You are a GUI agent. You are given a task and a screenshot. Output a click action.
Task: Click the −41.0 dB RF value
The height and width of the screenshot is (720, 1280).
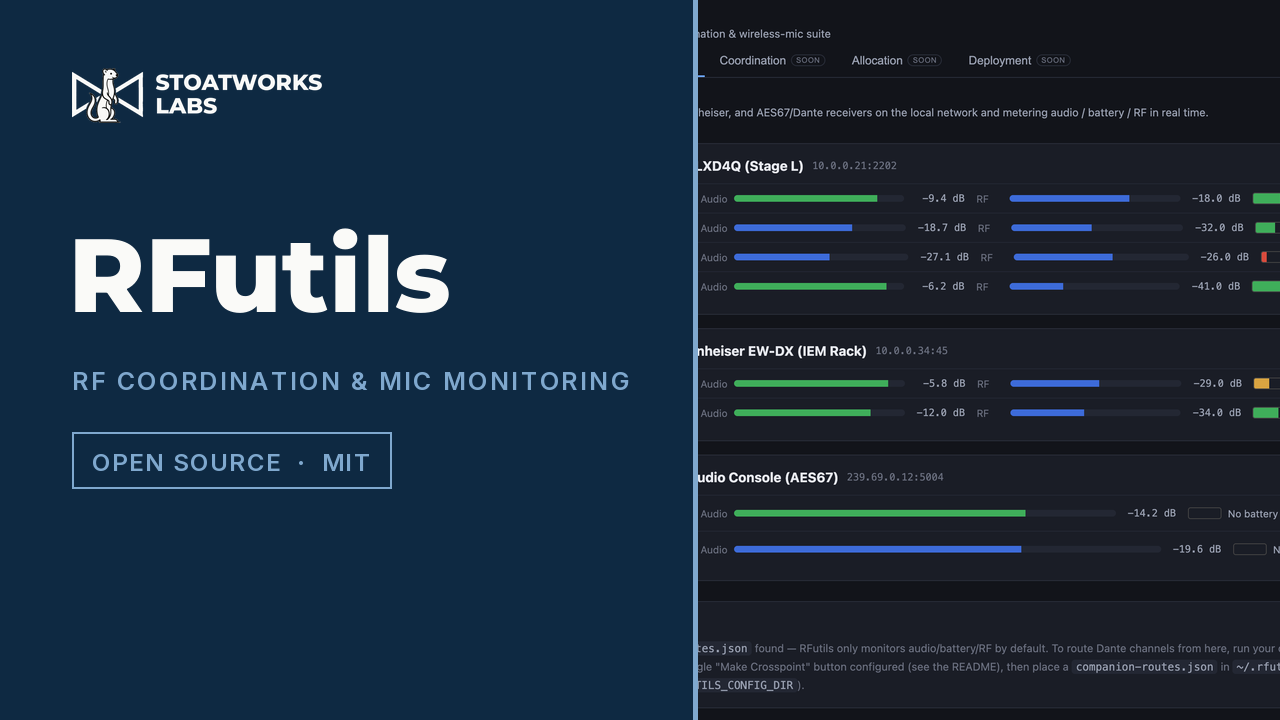point(1216,286)
